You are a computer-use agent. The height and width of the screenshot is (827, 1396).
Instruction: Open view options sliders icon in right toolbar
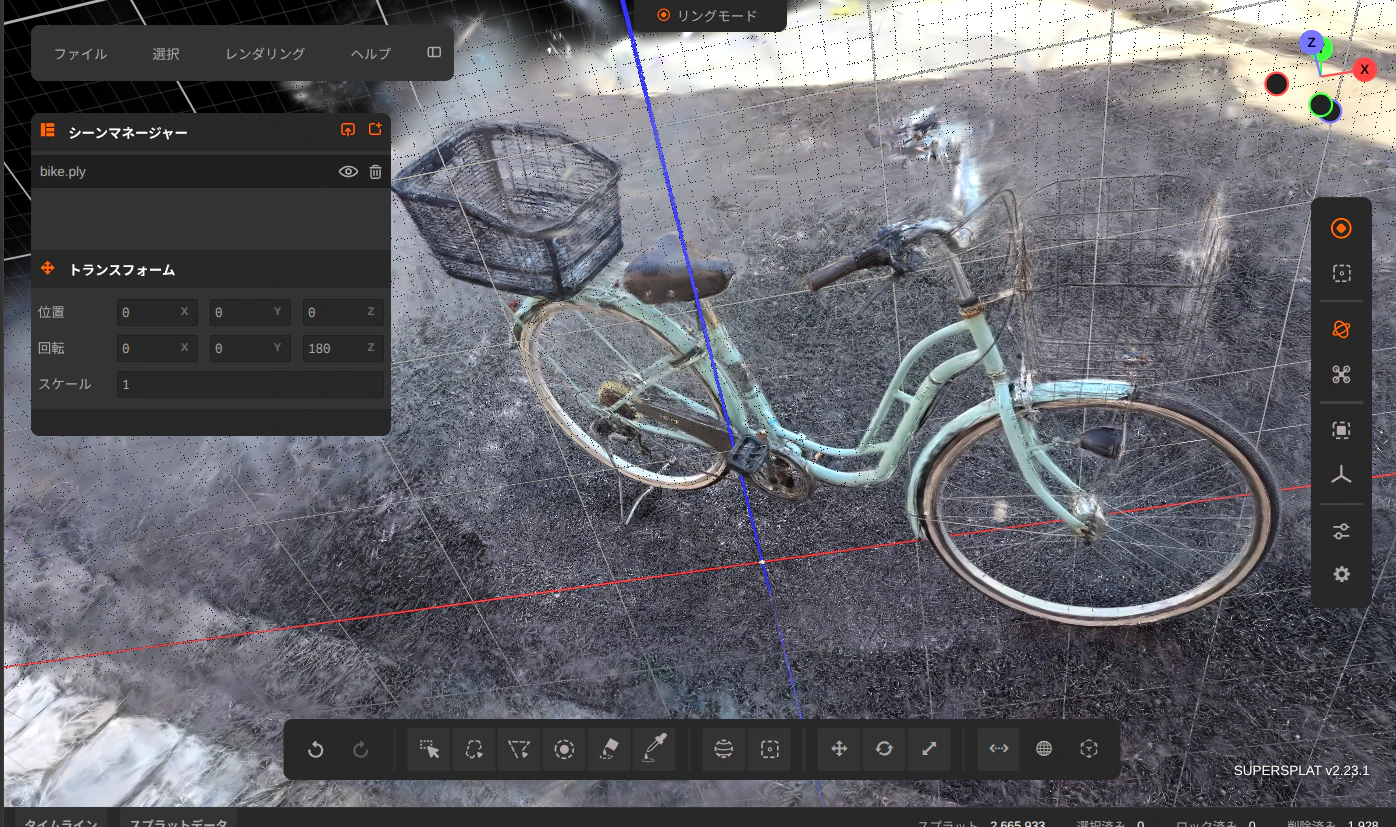[1341, 532]
